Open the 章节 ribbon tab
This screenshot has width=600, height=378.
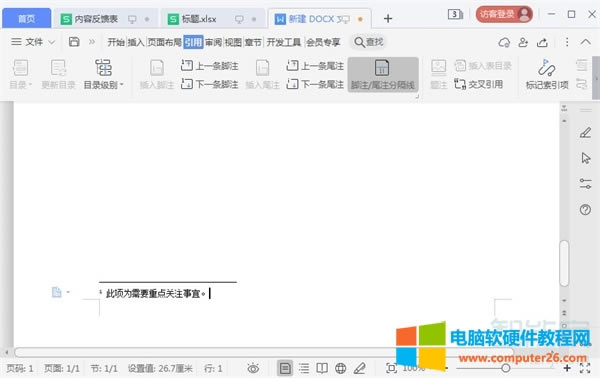point(253,42)
